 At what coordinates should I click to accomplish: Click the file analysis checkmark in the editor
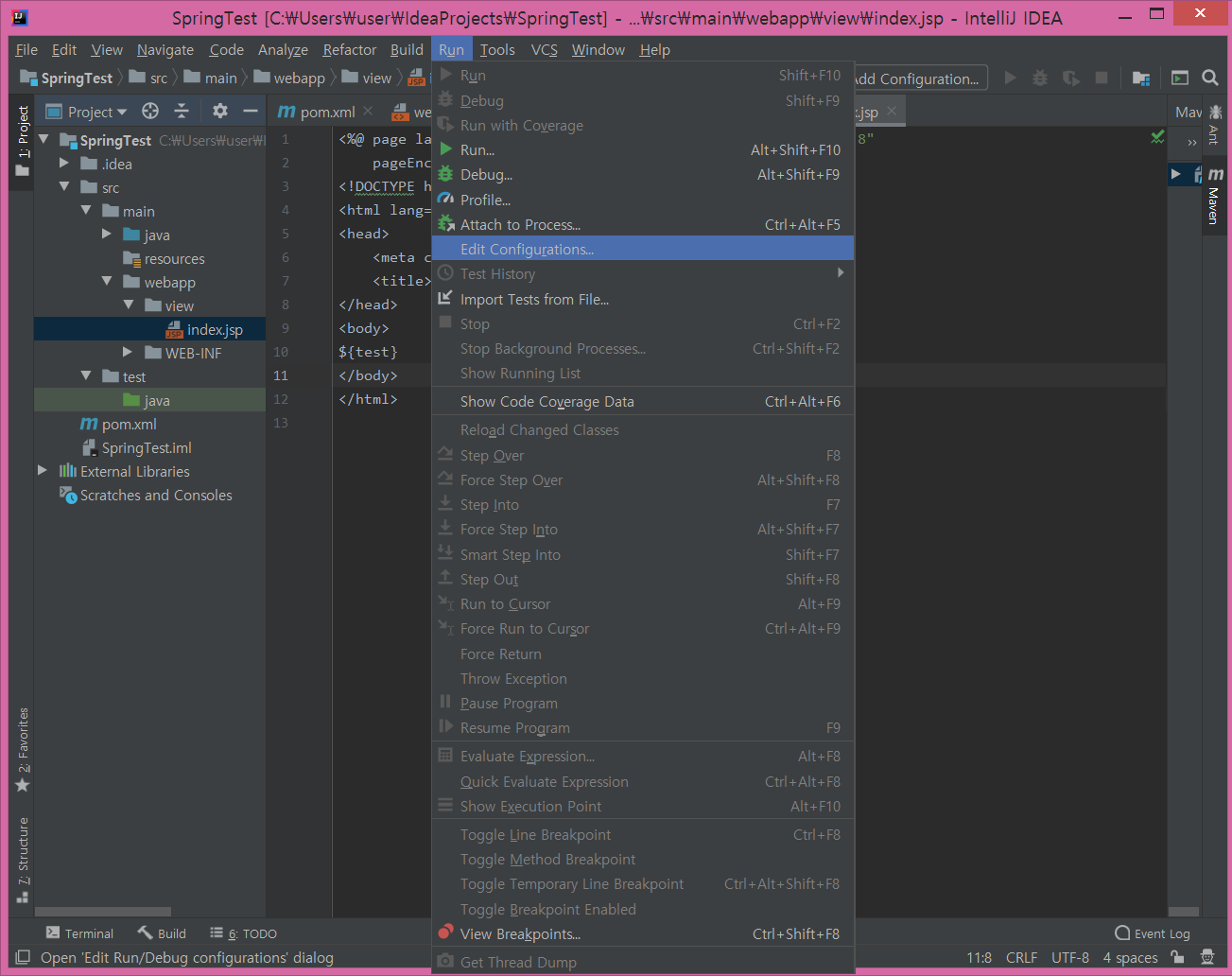point(1157,138)
